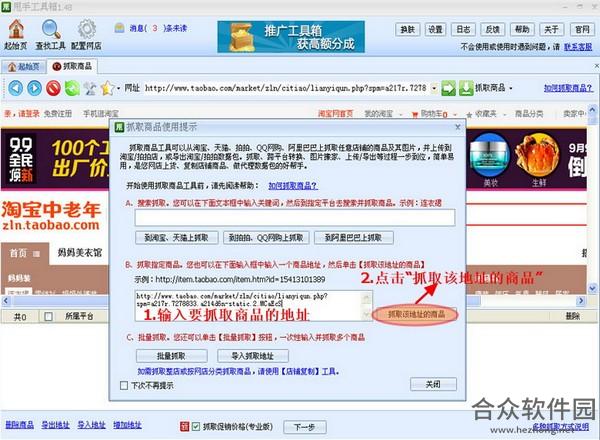This screenshot has width=600, height=440.
Task: Refresh the page with green icon
Action: pyautogui.click(x=72, y=88)
